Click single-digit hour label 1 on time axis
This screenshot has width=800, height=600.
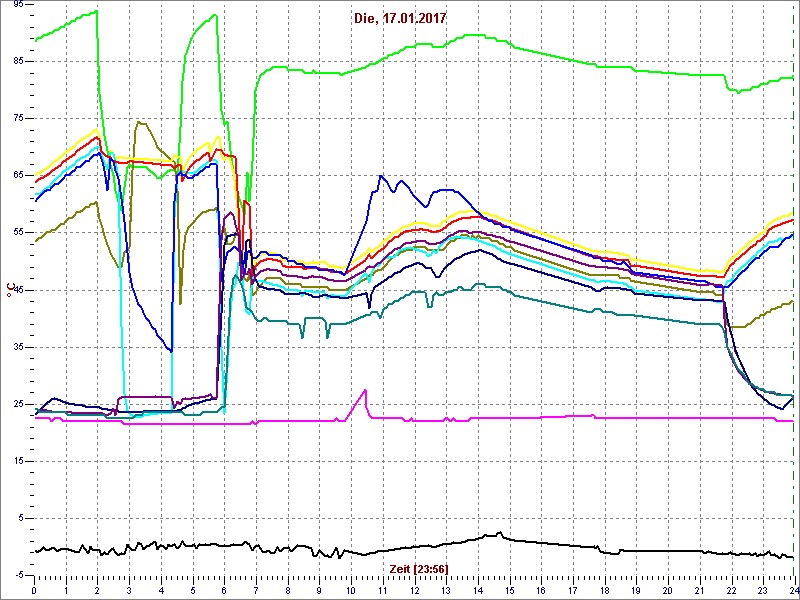tap(66, 591)
